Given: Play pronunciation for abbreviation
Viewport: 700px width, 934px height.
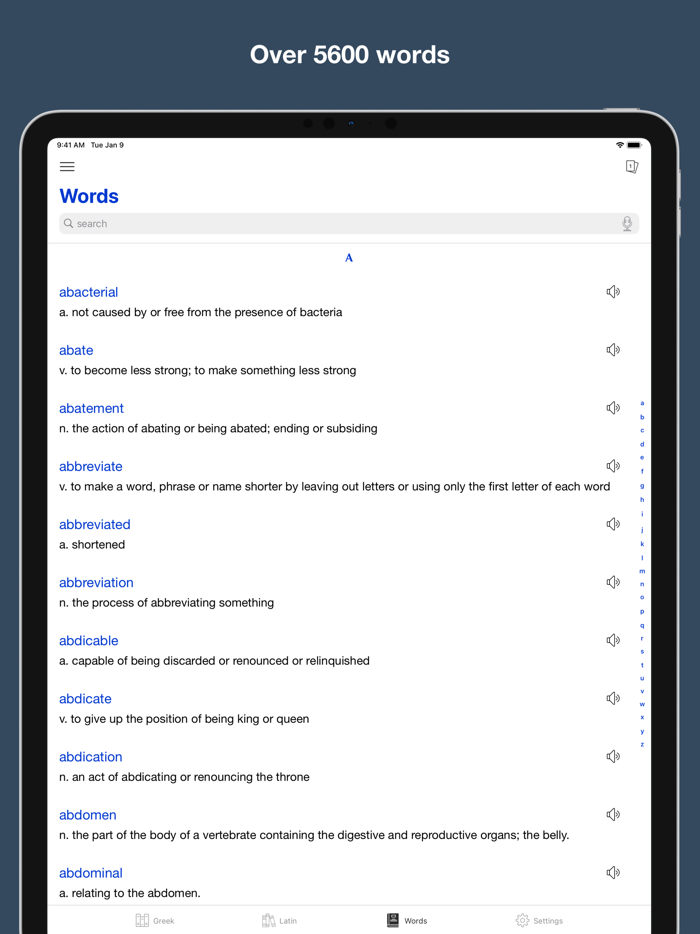Looking at the screenshot, I should click(613, 582).
